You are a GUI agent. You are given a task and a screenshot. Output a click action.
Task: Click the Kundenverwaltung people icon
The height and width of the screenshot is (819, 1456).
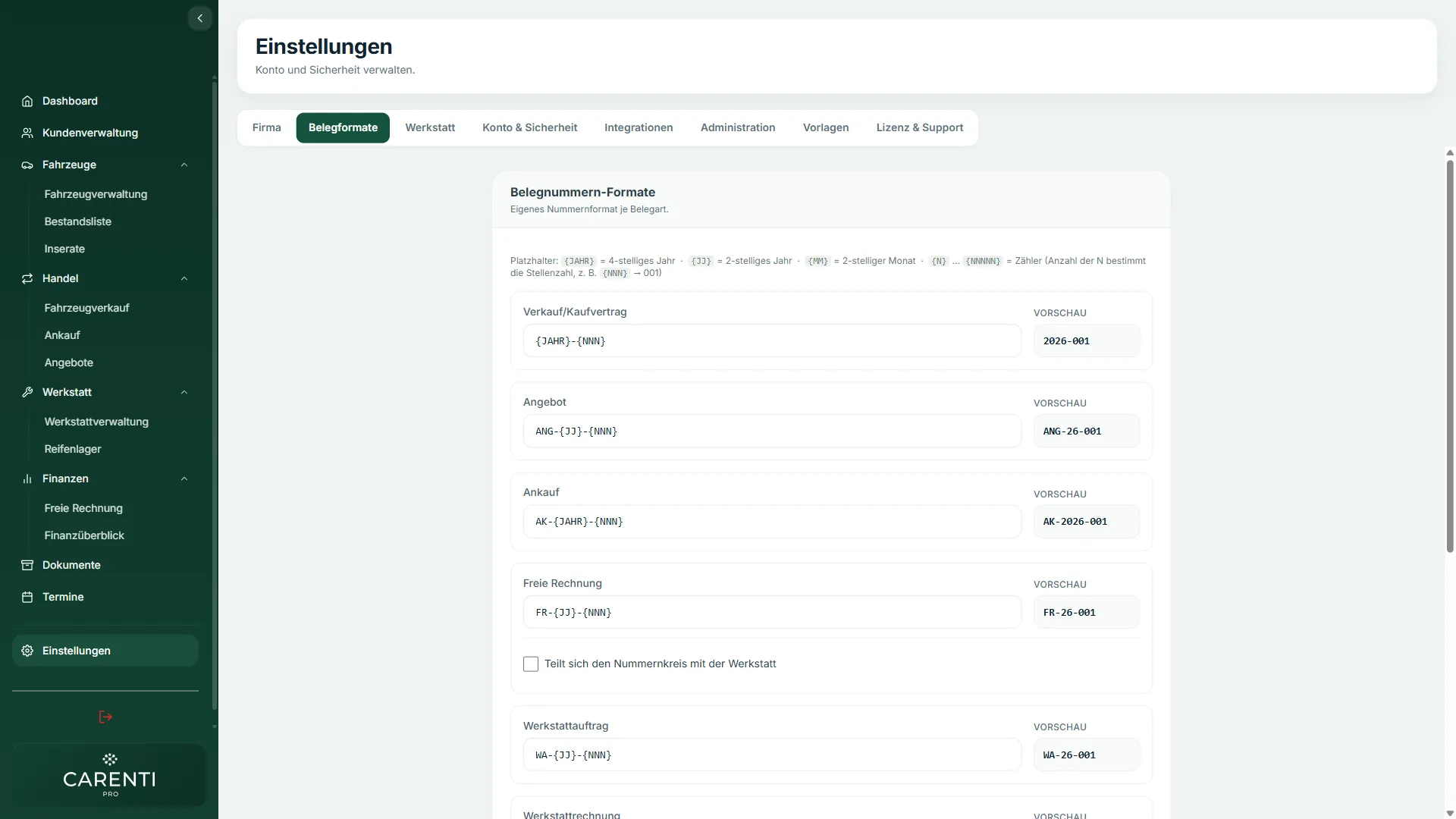tap(27, 133)
